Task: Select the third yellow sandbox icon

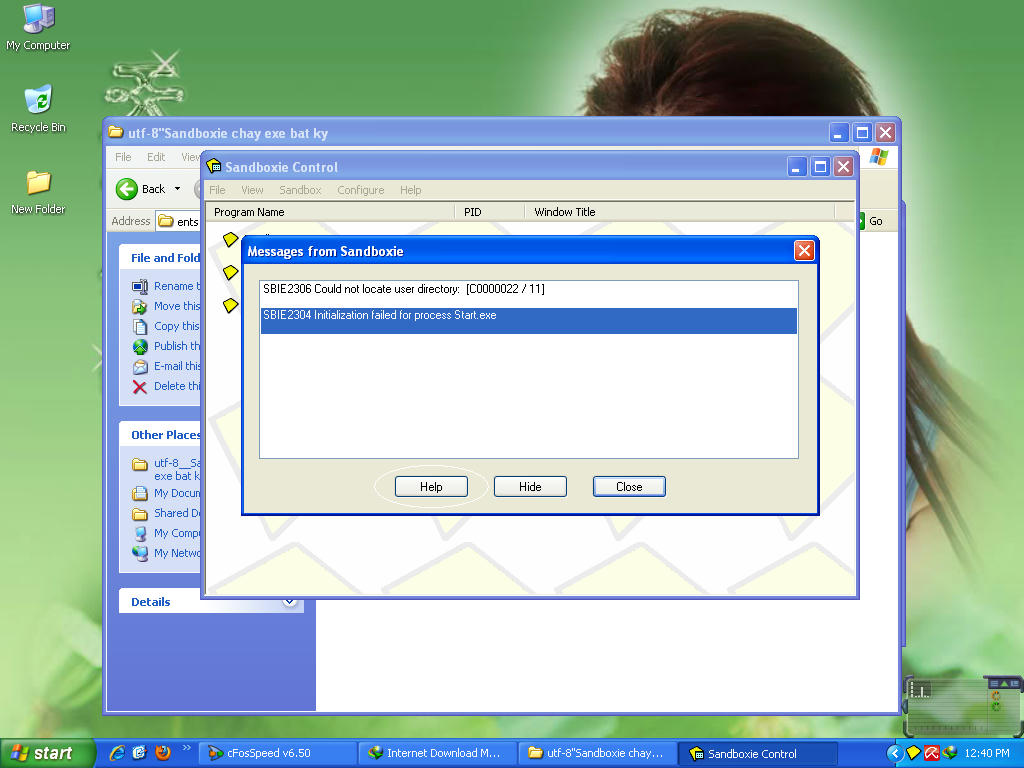Action: point(230,305)
